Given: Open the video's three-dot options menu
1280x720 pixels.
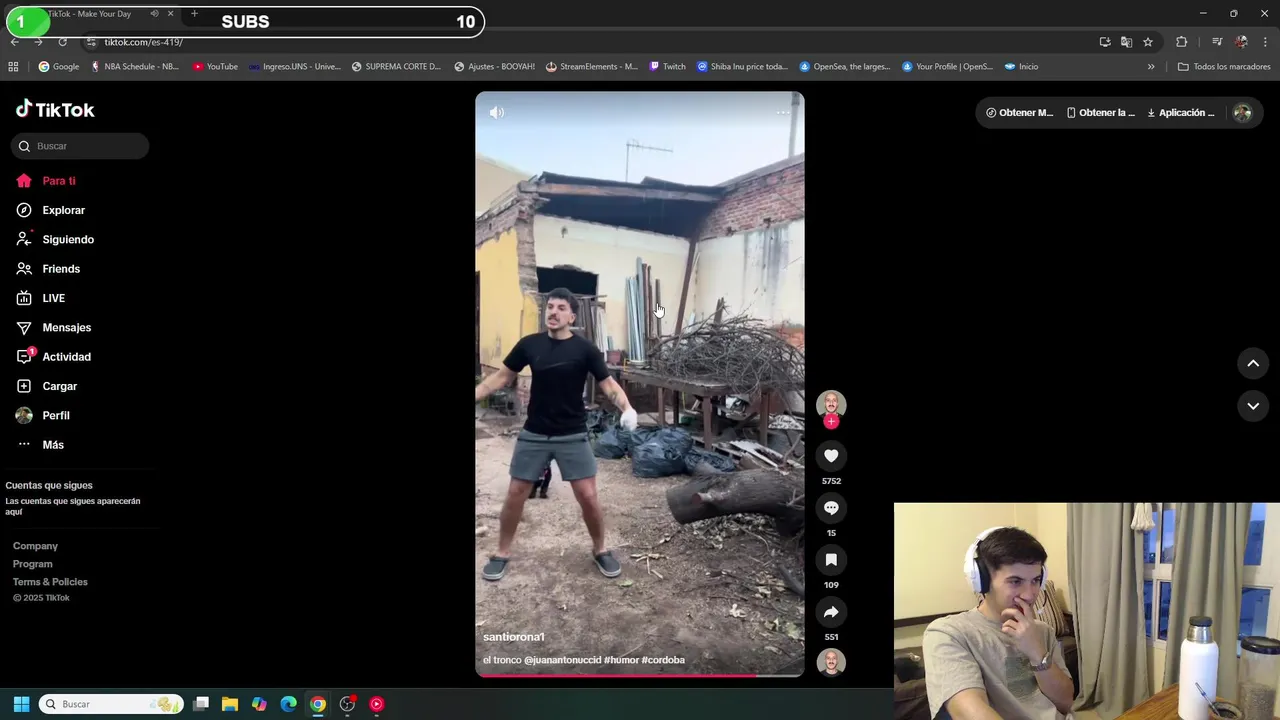Looking at the screenshot, I should point(783,113).
